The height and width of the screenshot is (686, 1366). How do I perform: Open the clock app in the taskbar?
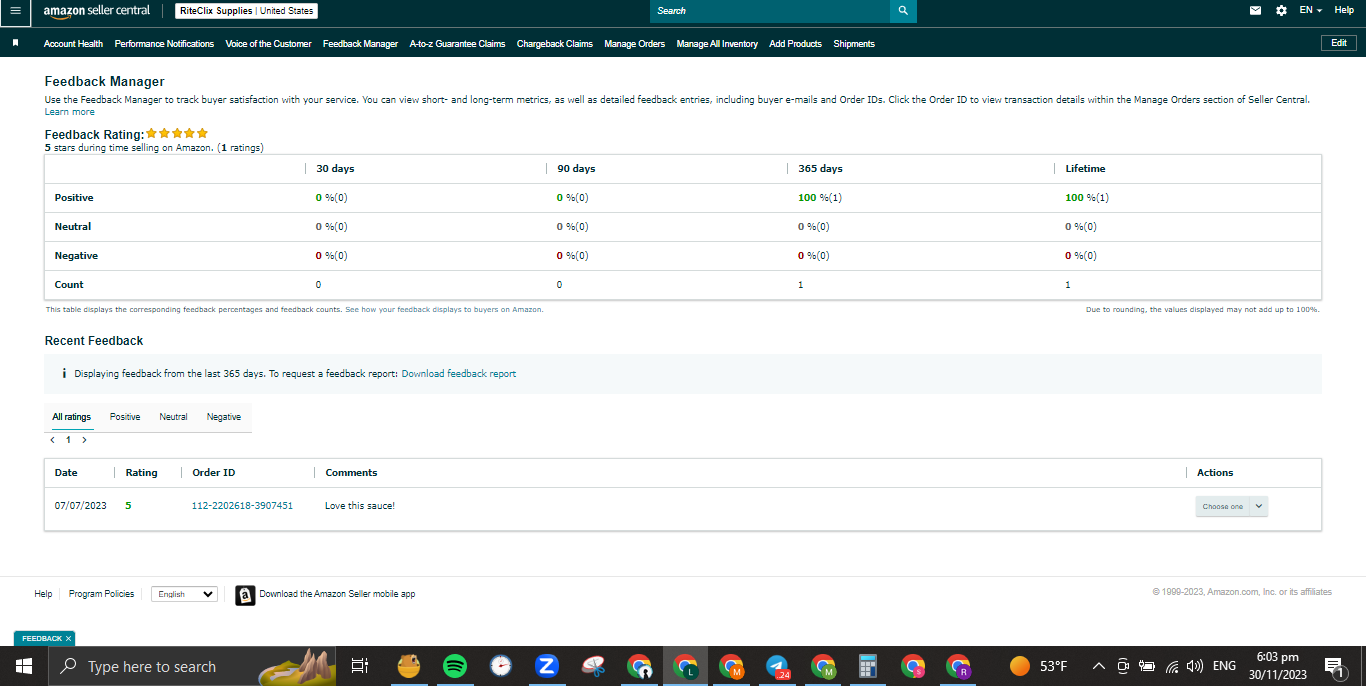(501, 666)
